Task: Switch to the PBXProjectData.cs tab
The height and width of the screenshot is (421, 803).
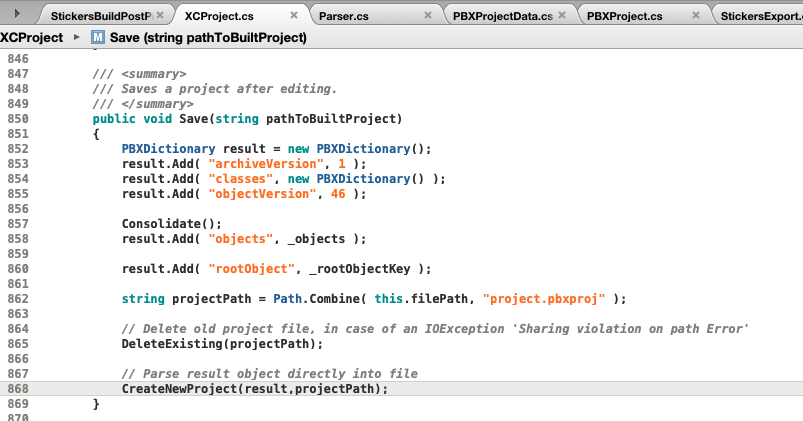Action: pyautogui.click(x=503, y=16)
